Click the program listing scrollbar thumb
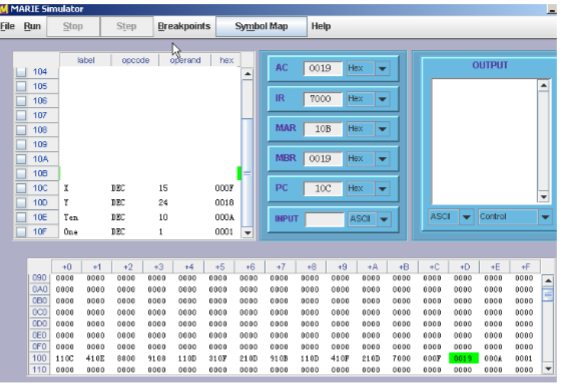The image size is (571, 390). click(x=248, y=172)
